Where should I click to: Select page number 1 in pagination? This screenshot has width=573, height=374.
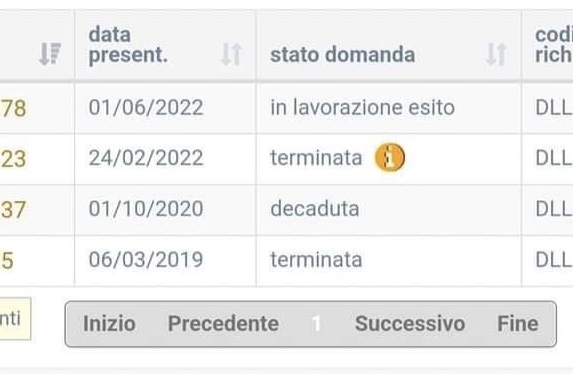(x=316, y=324)
